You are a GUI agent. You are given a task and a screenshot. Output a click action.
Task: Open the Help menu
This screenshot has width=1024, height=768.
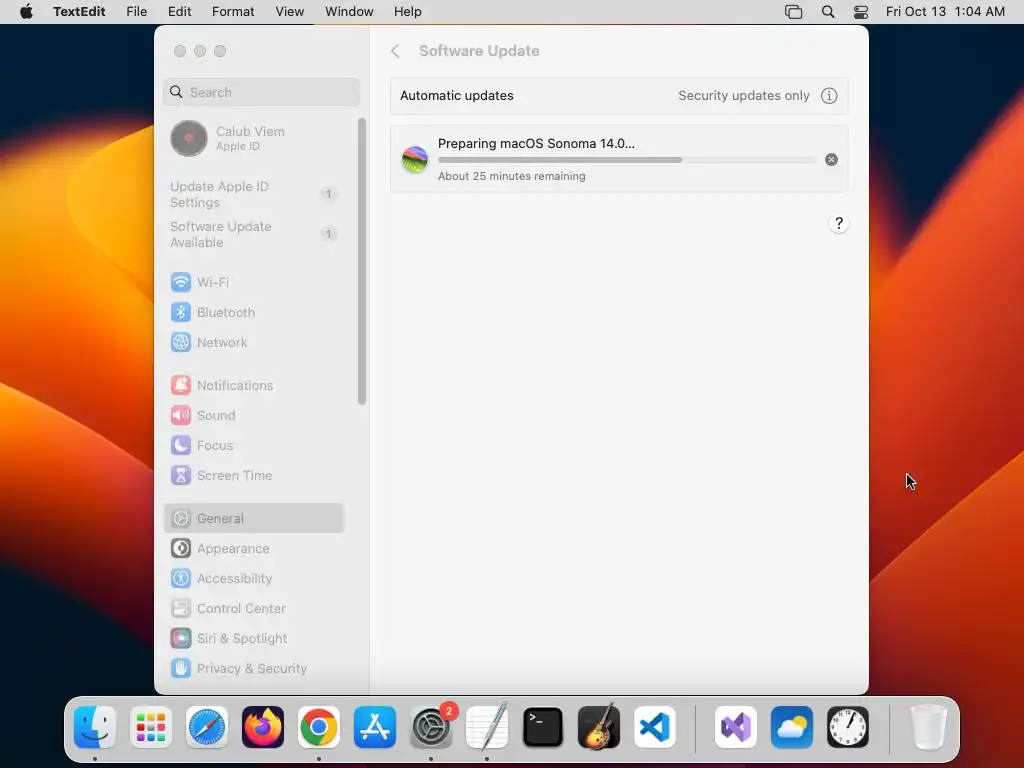pos(408,12)
